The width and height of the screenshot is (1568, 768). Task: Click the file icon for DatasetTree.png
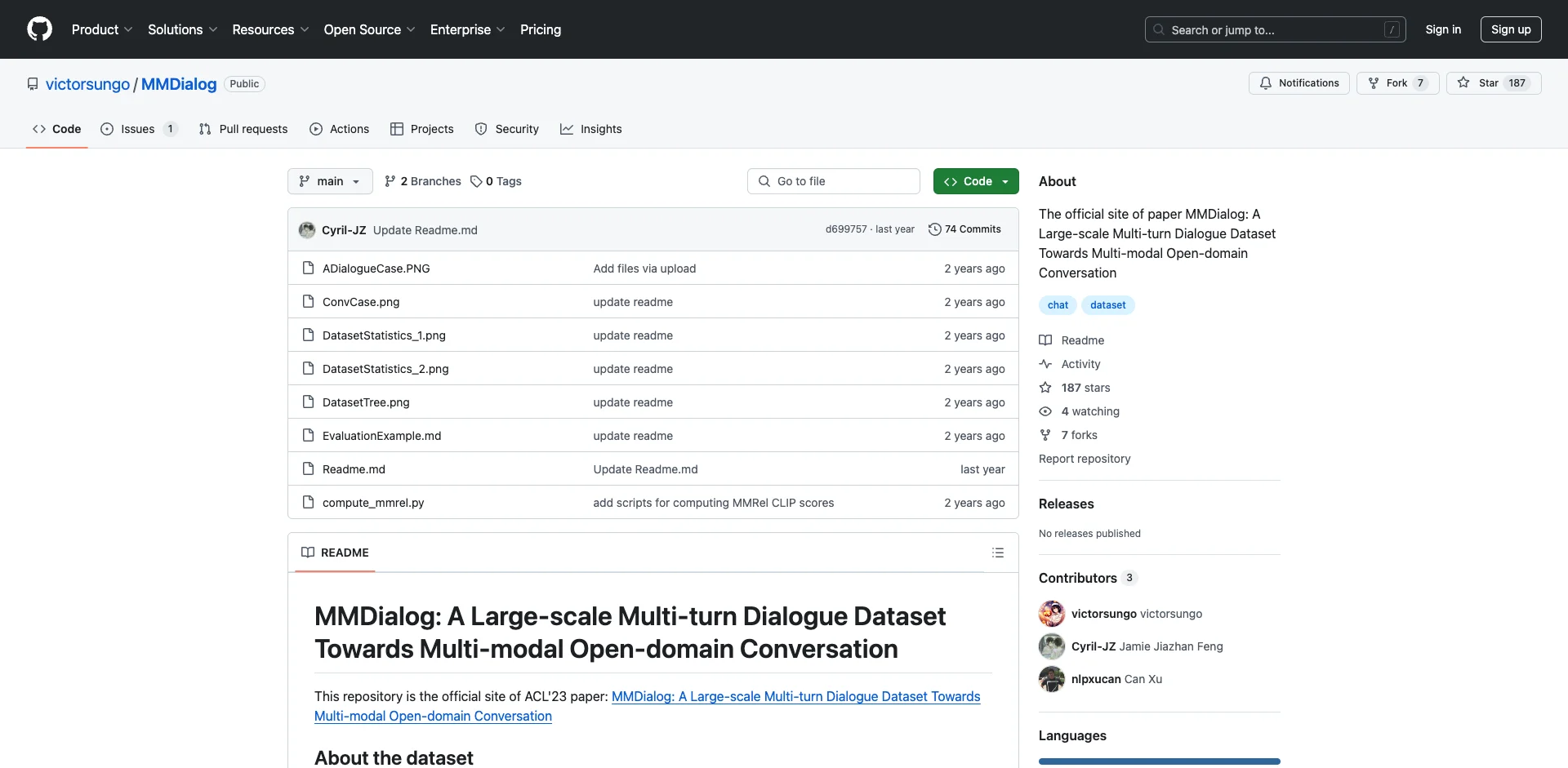tap(308, 402)
